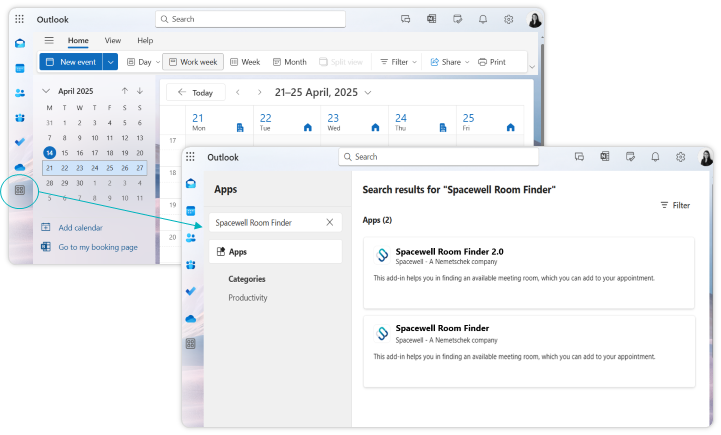
Task: Jump to Today in calendar
Action: tap(196, 92)
